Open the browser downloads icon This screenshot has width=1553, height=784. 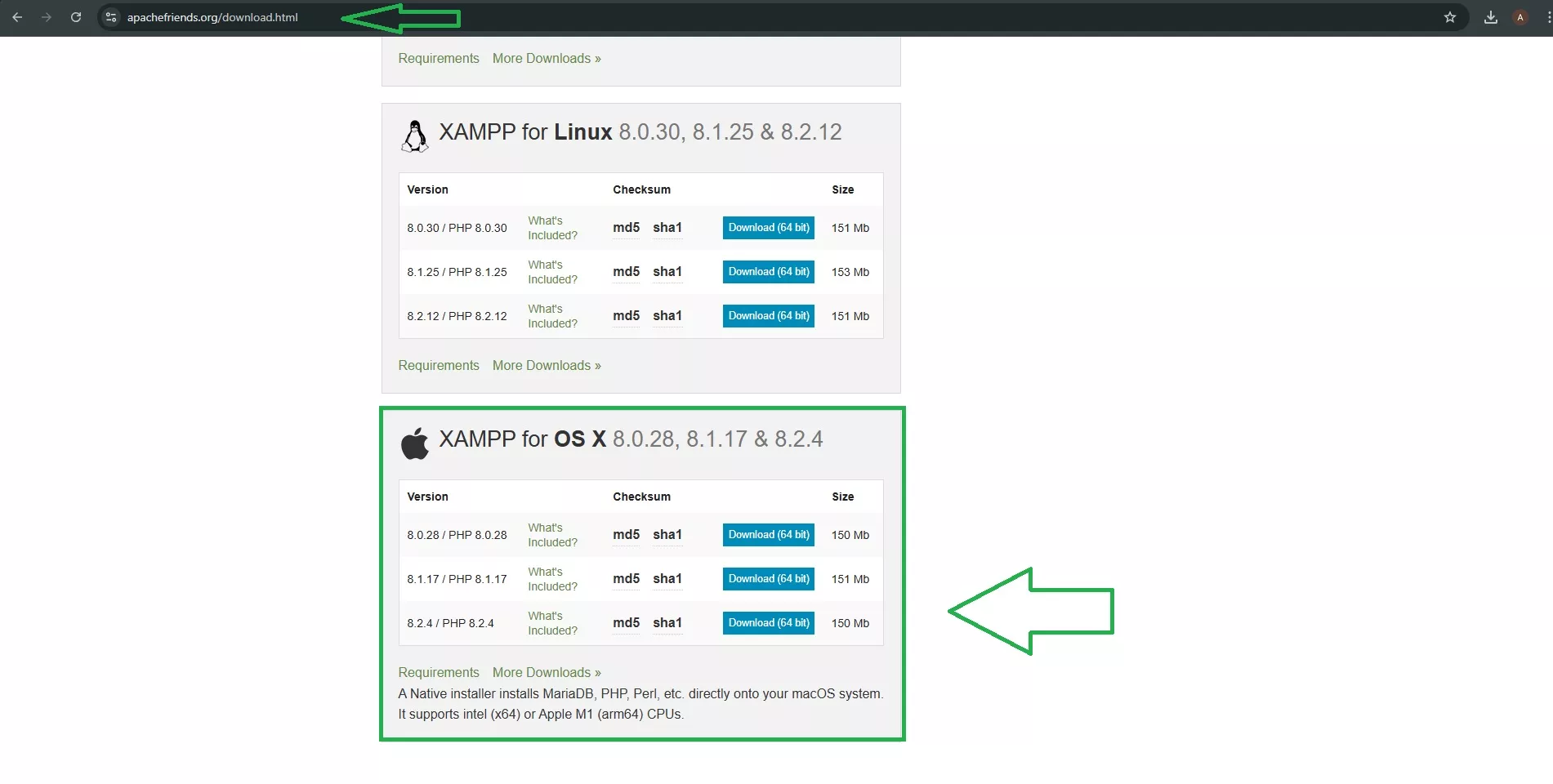[x=1490, y=17]
